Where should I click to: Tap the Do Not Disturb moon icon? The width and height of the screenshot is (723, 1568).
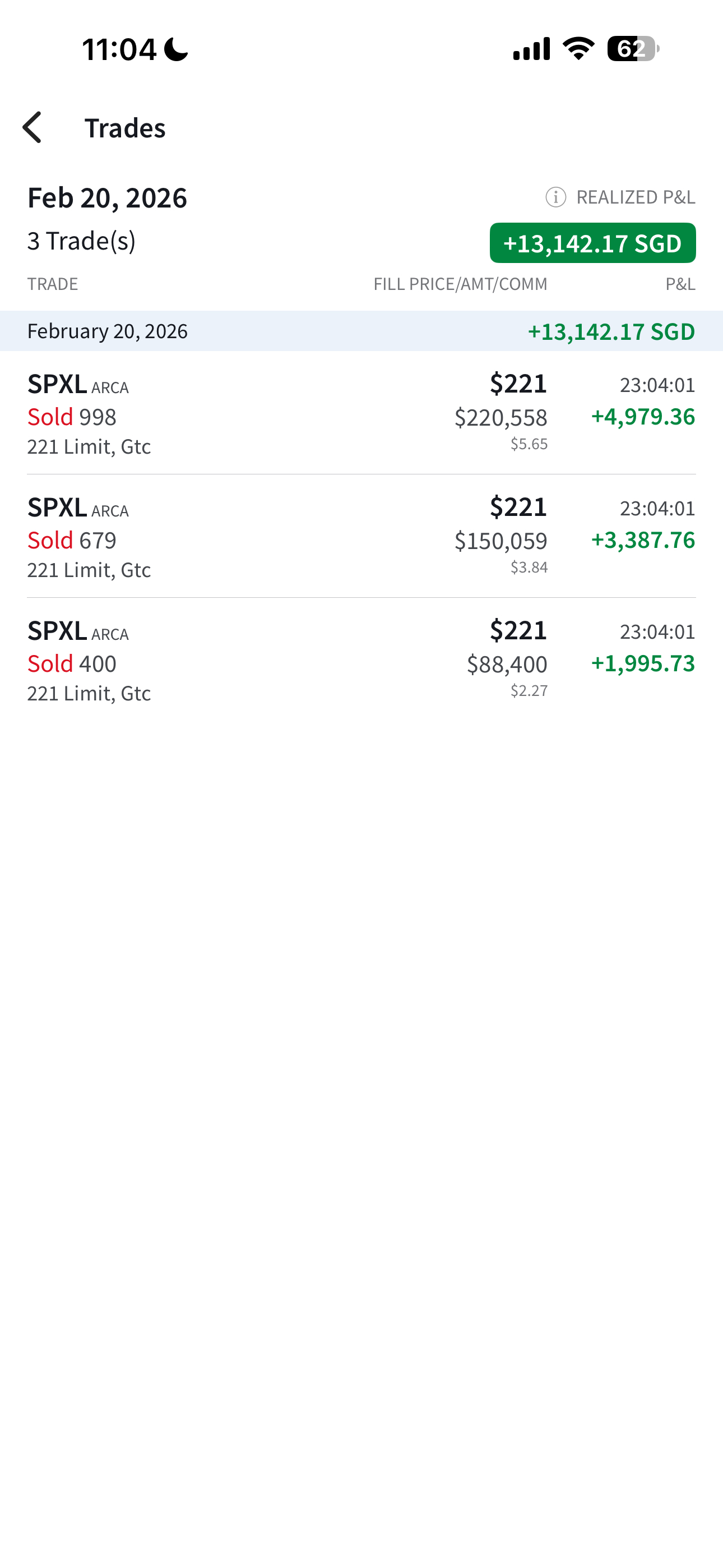click(x=177, y=49)
